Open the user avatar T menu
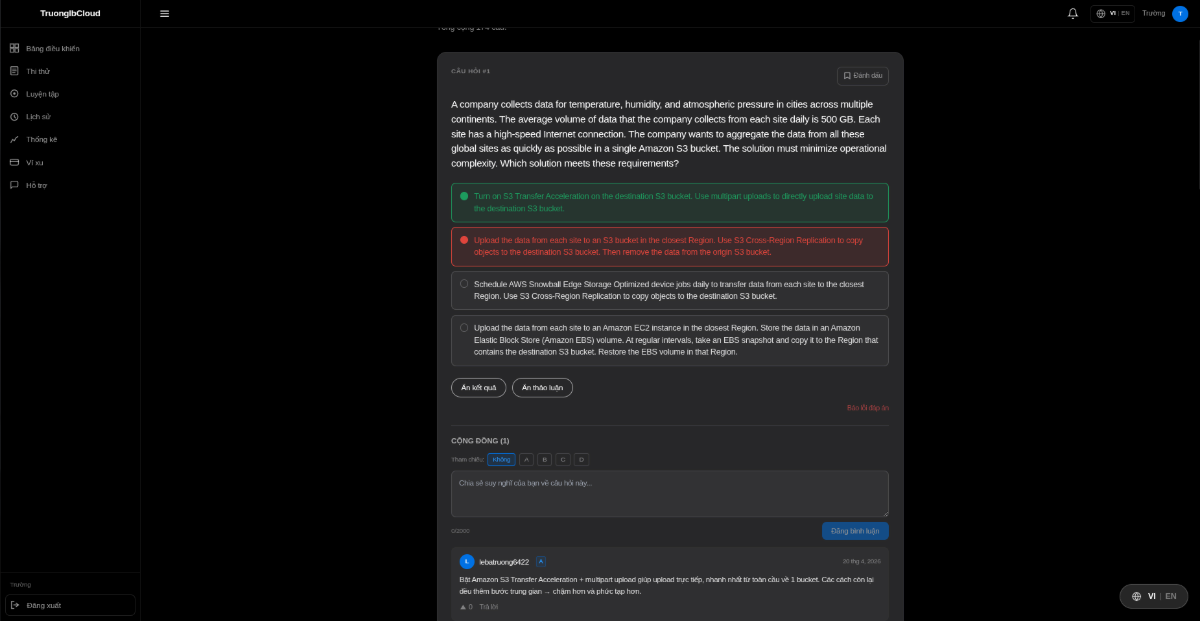The width and height of the screenshot is (1200, 621). [x=1180, y=14]
